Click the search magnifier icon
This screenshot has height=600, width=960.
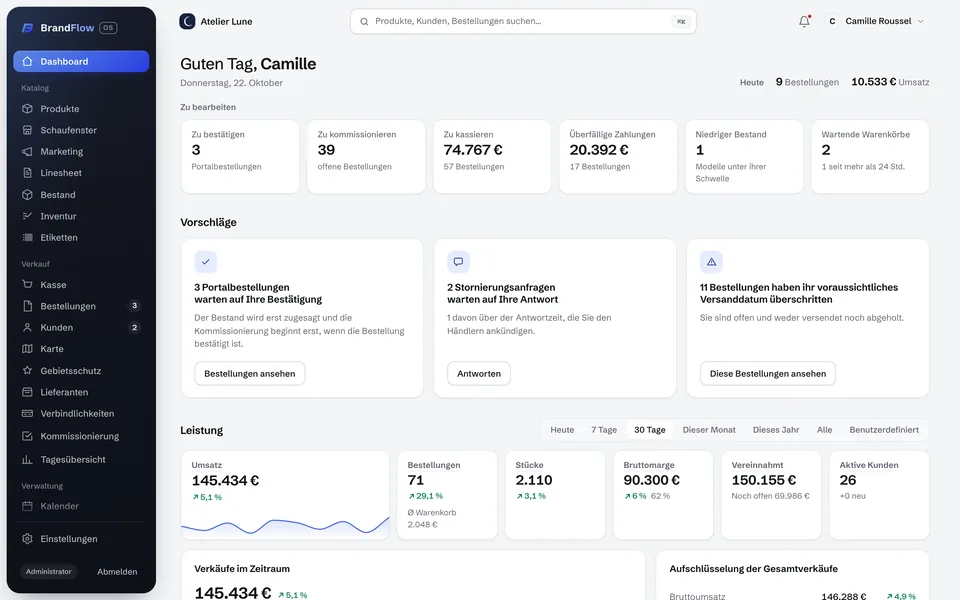(364, 21)
